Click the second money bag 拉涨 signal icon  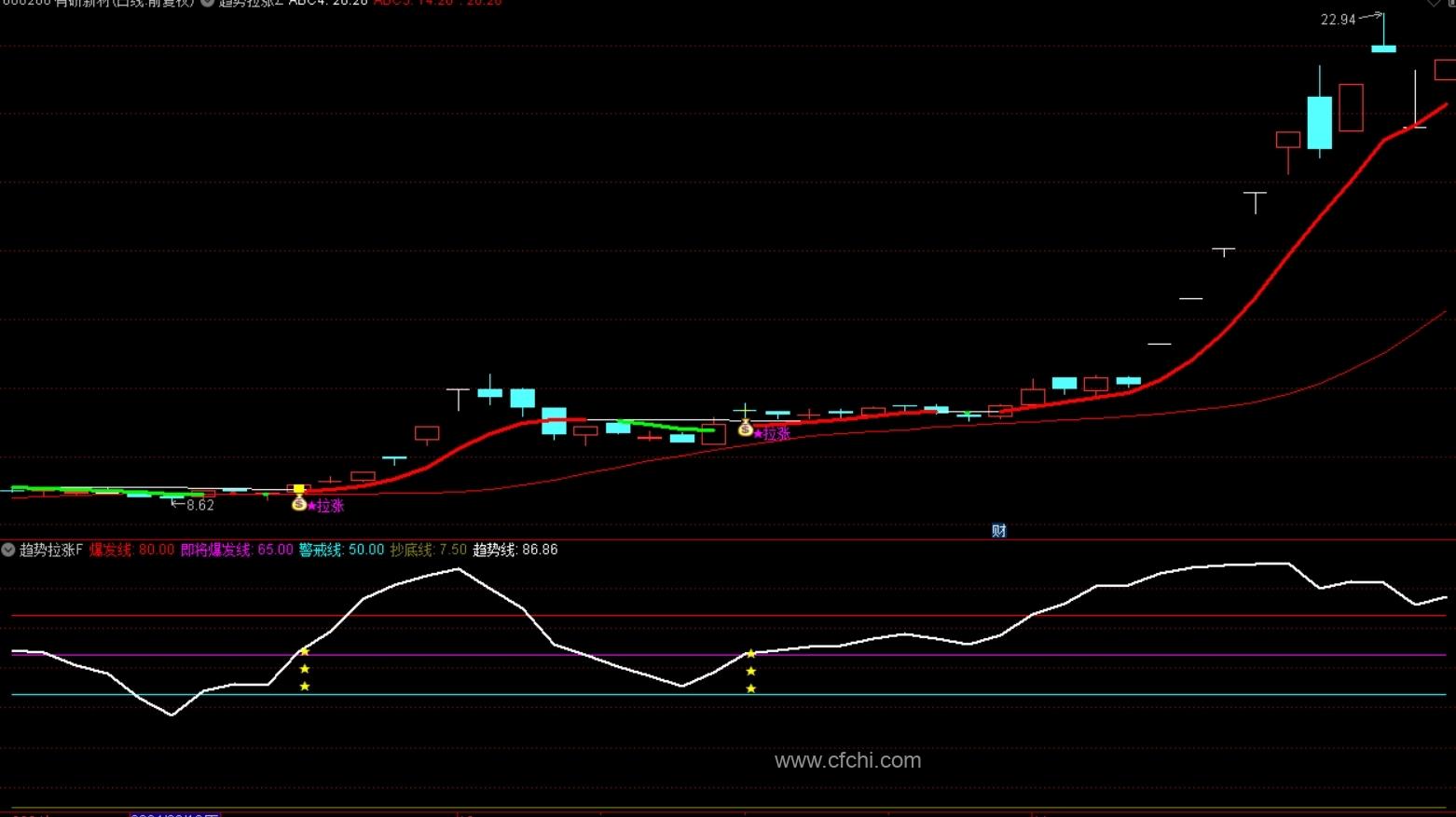click(x=745, y=429)
